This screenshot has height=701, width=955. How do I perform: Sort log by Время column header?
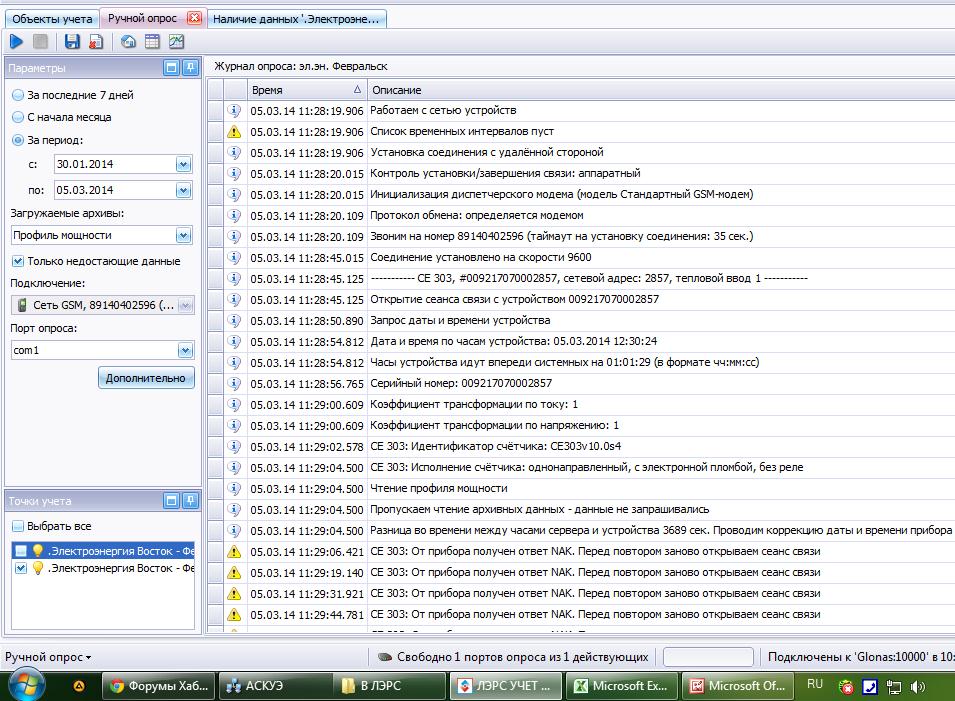(306, 90)
